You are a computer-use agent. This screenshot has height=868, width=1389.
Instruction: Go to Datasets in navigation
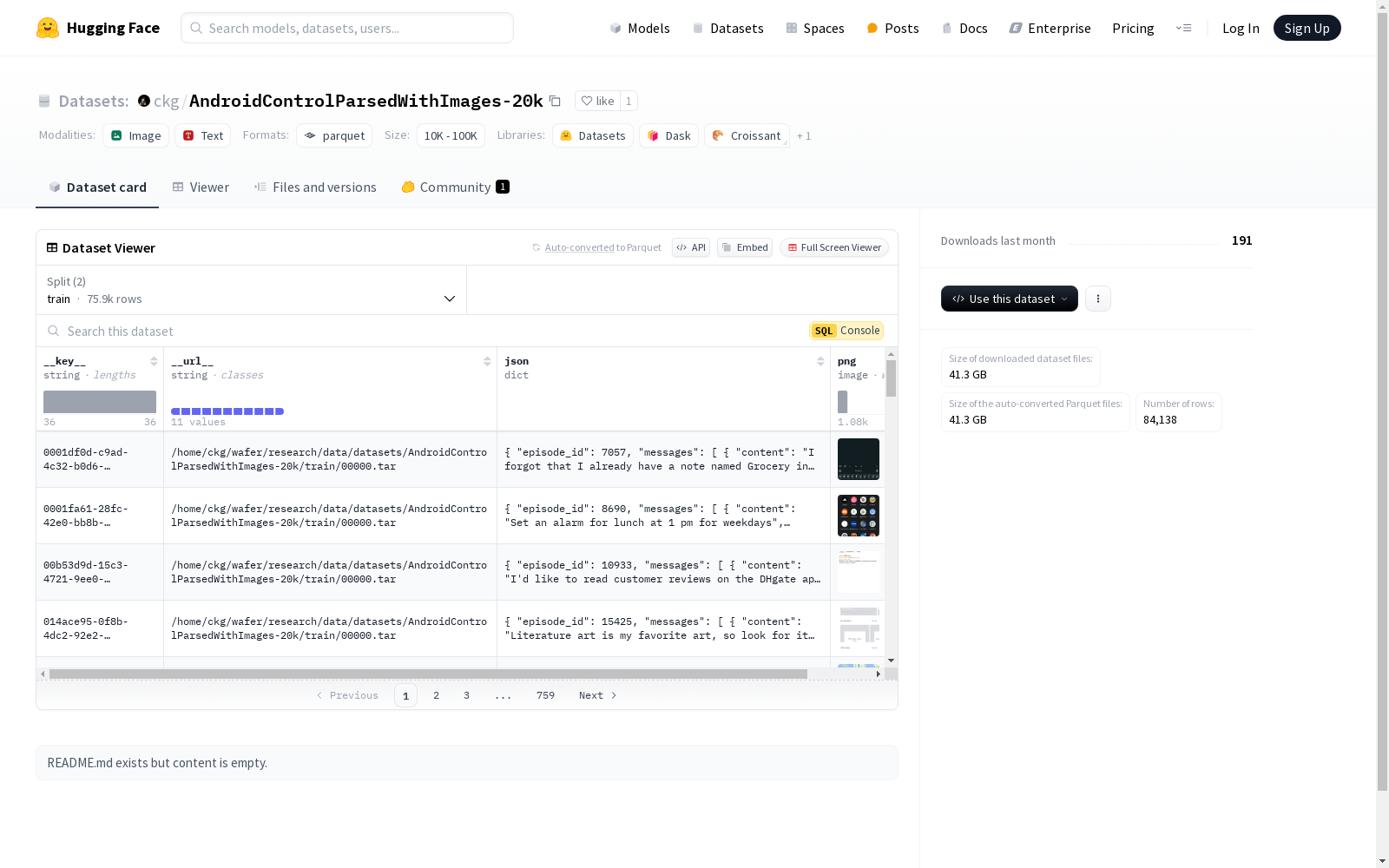727,28
